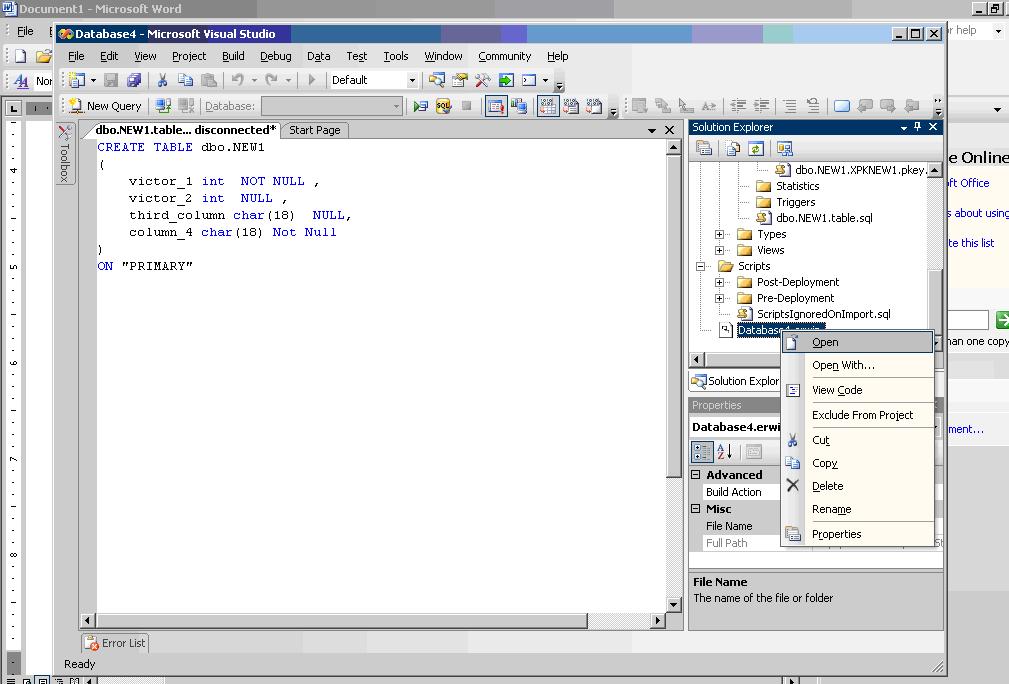The image size is (1009, 684).
Task: Collapse the Scripts folder node
Action: (x=701, y=266)
